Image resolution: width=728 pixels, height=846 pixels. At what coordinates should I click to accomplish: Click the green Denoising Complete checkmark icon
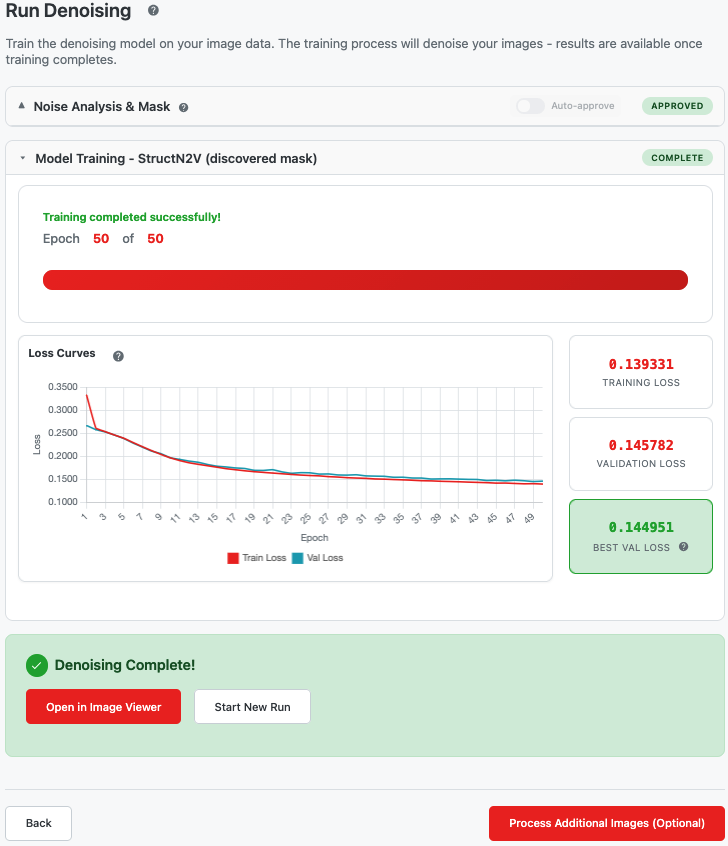tap(37, 665)
